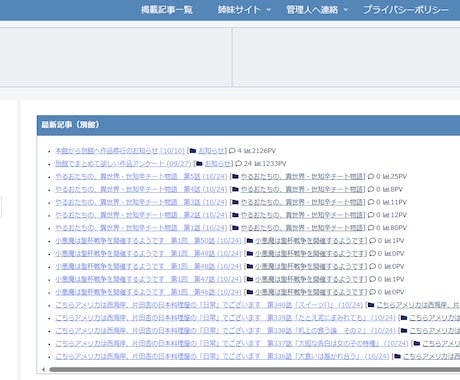Open 本館から別館へ作品移行のお知らせ (10/10) article
Image resolution: width=460 pixels, height=380 pixels.
point(120,151)
